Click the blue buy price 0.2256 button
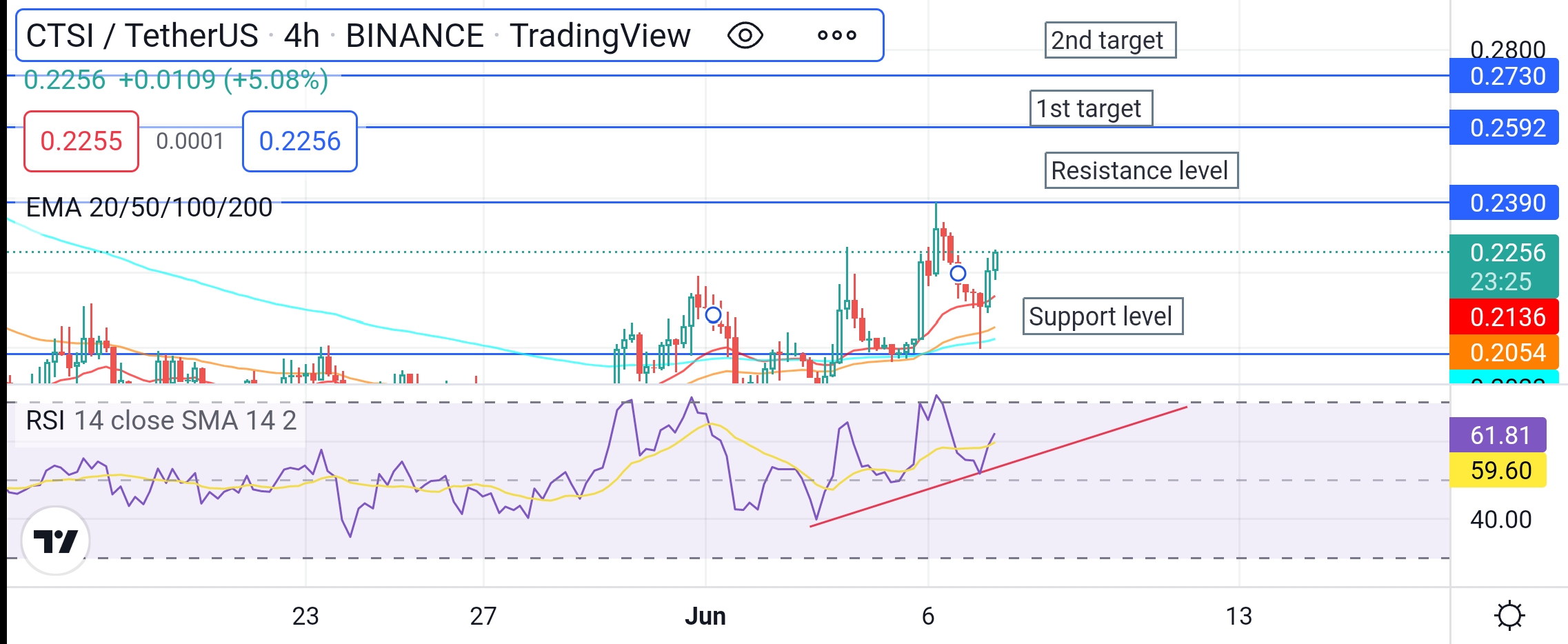Screen dimensions: 1568x644 300,141
